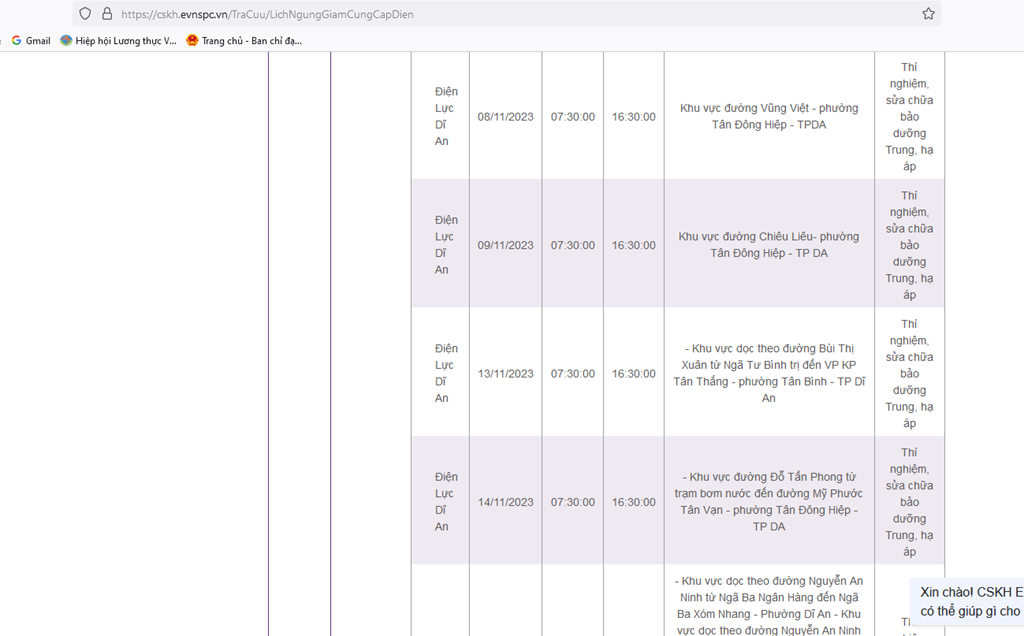Click the date cell 13/11/2023
Viewport: 1024px width, 636px height.
(x=505, y=374)
